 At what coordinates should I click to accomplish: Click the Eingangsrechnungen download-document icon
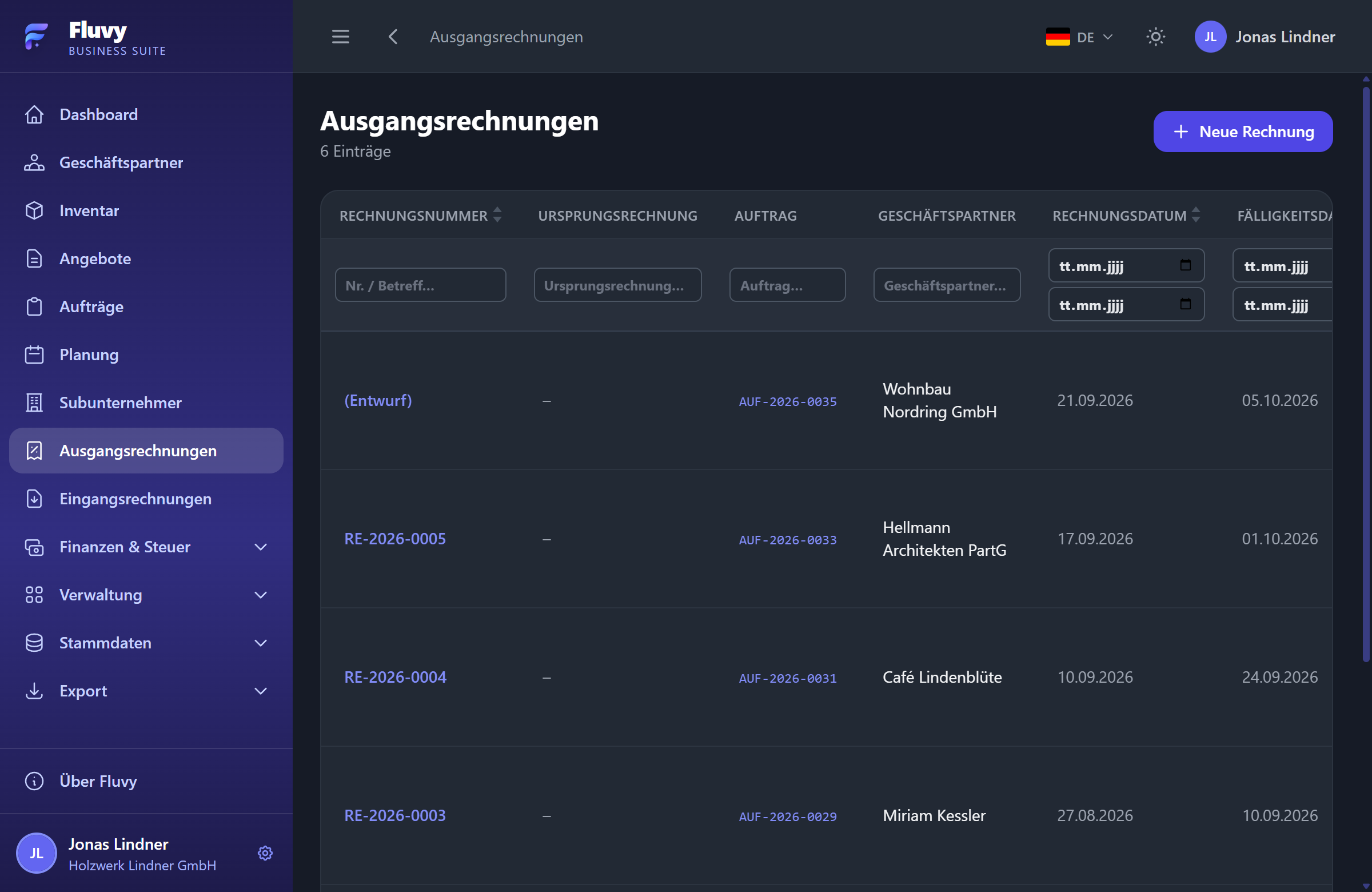click(34, 499)
